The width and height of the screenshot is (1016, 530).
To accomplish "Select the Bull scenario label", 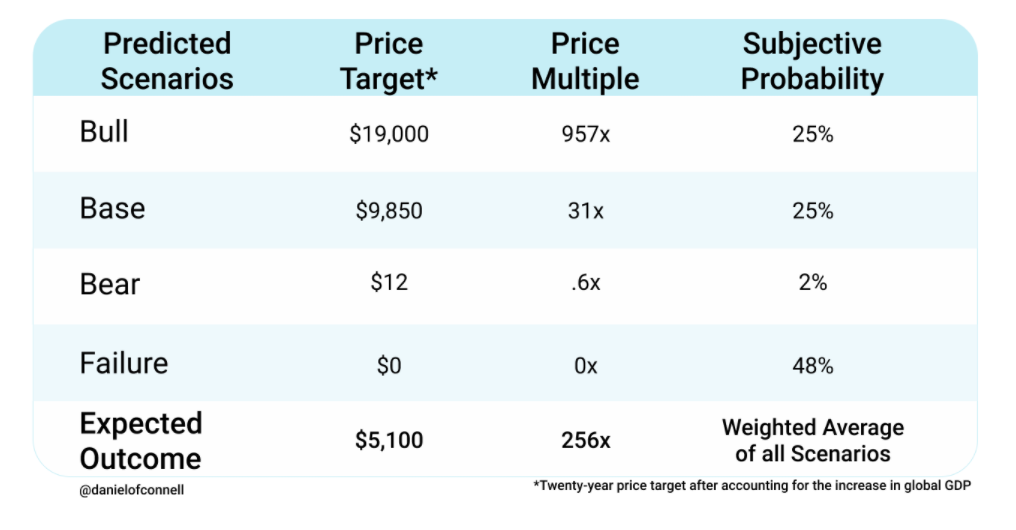I will pos(104,132).
